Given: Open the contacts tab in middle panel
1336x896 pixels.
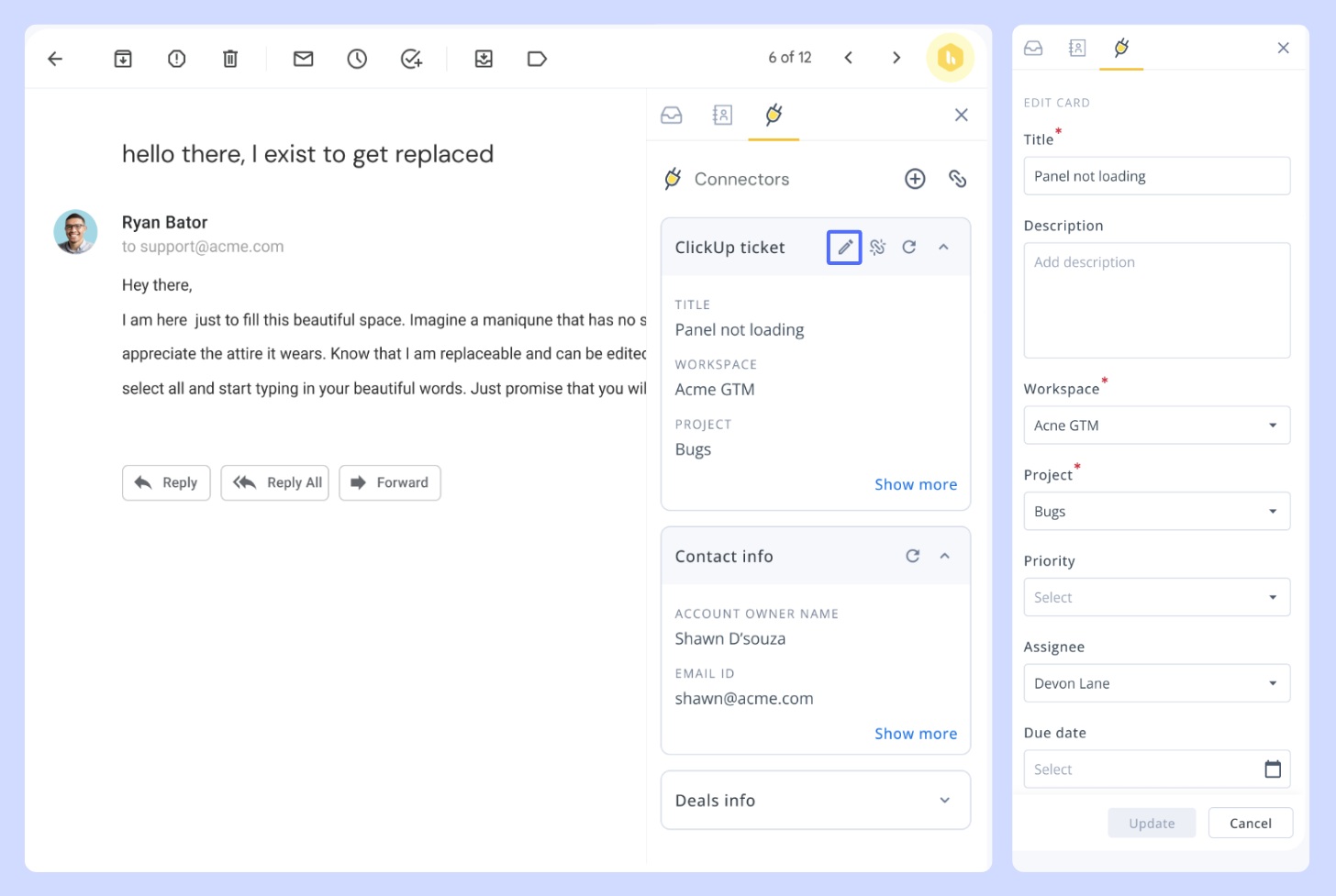Looking at the screenshot, I should pos(723,115).
